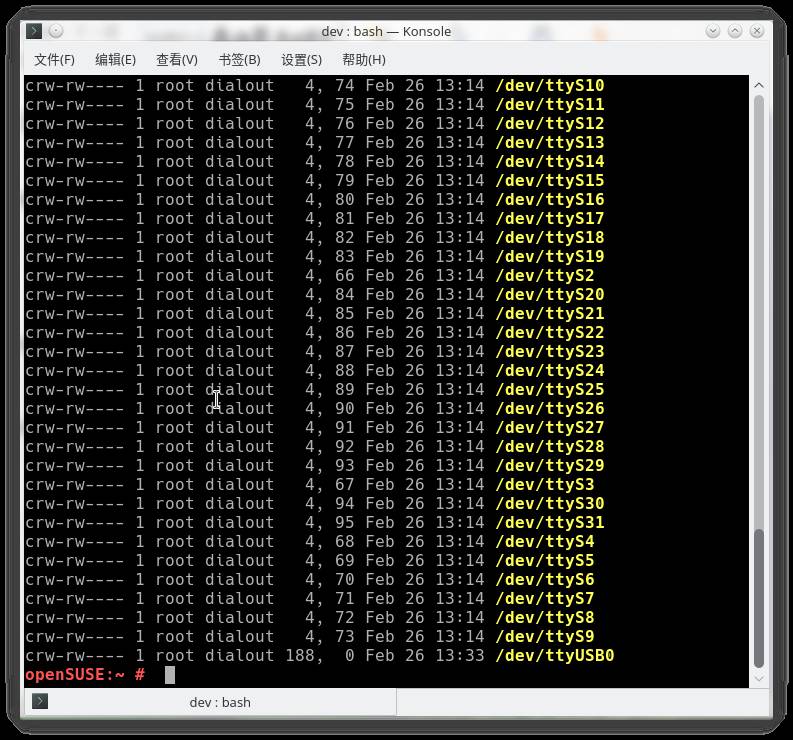Viewport: 793px width, 740px height.
Task: Click the /dev/ttyS26 entry
Action: [550, 409]
